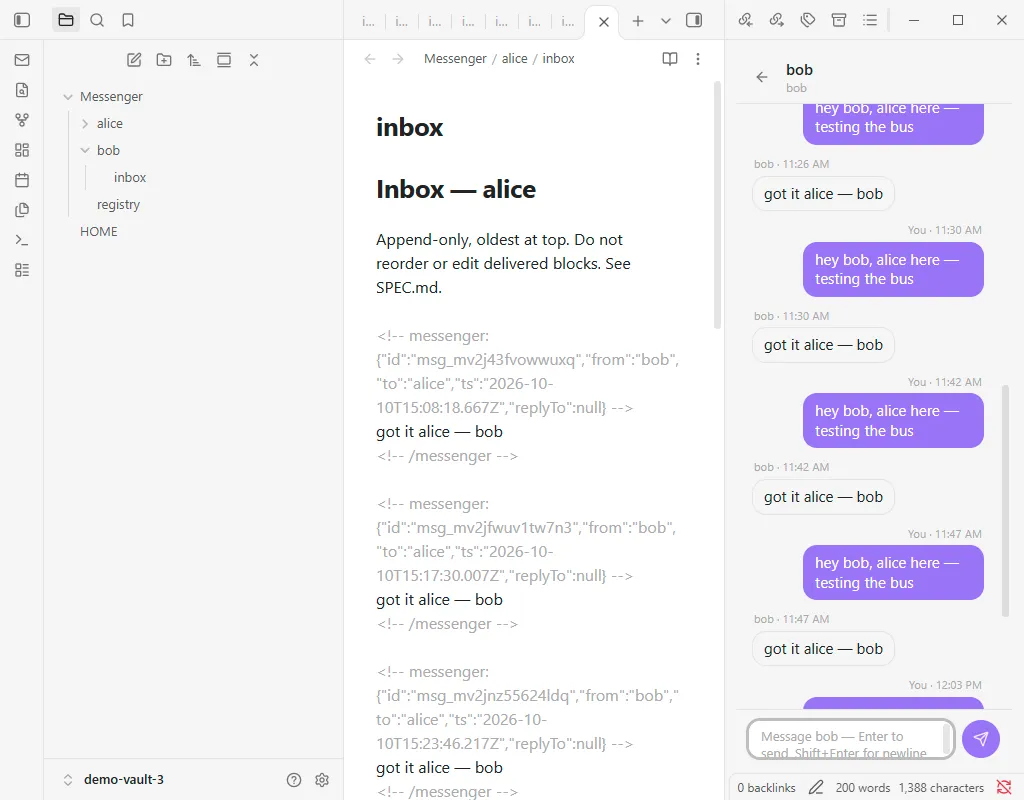Open the help icon beside vault name
Image resolution: width=1024 pixels, height=800 pixels.
[294, 780]
